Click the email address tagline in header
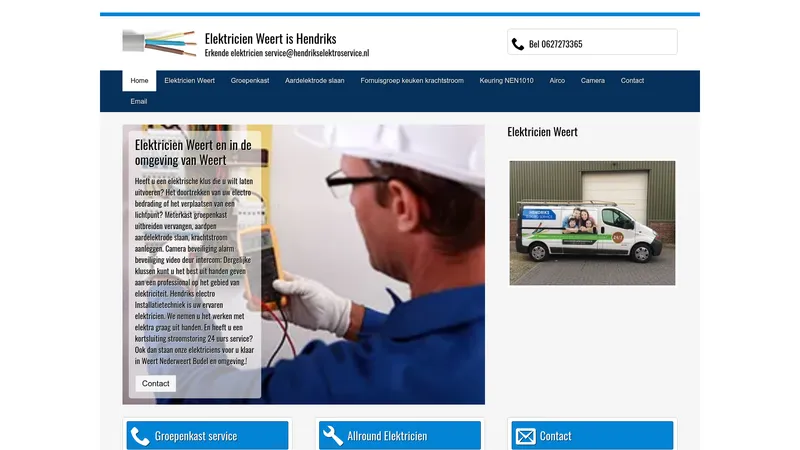 click(287, 53)
